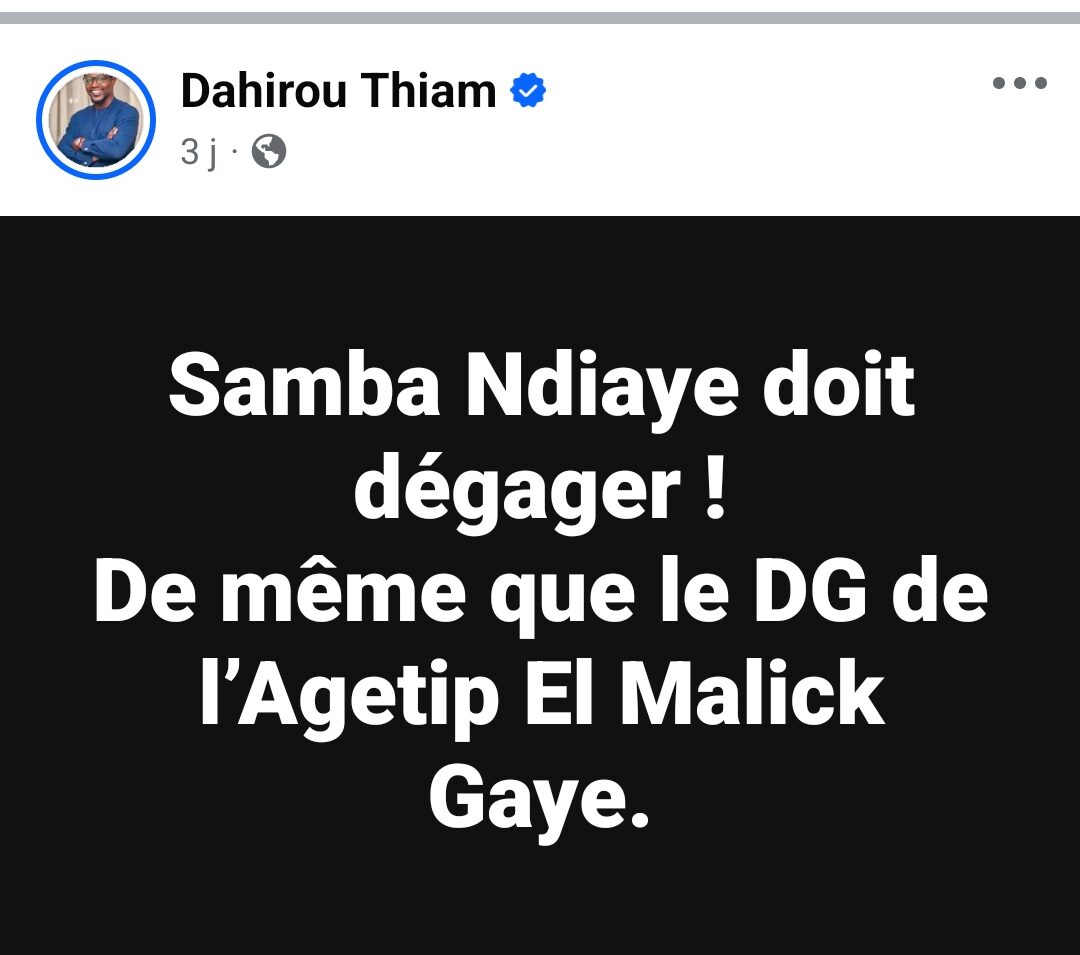Click the word "doit" in first line
This screenshot has height=955, width=1080.
tap(838, 384)
